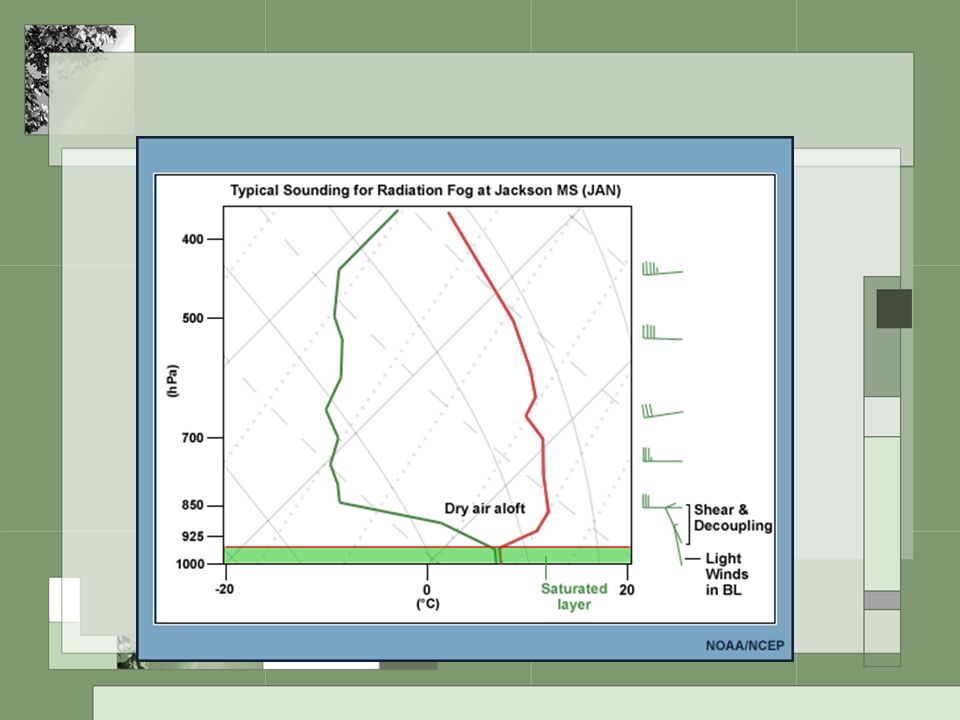The image size is (960, 720).
Task: Click the tree photo thumbnail
Action: pos(80,79)
